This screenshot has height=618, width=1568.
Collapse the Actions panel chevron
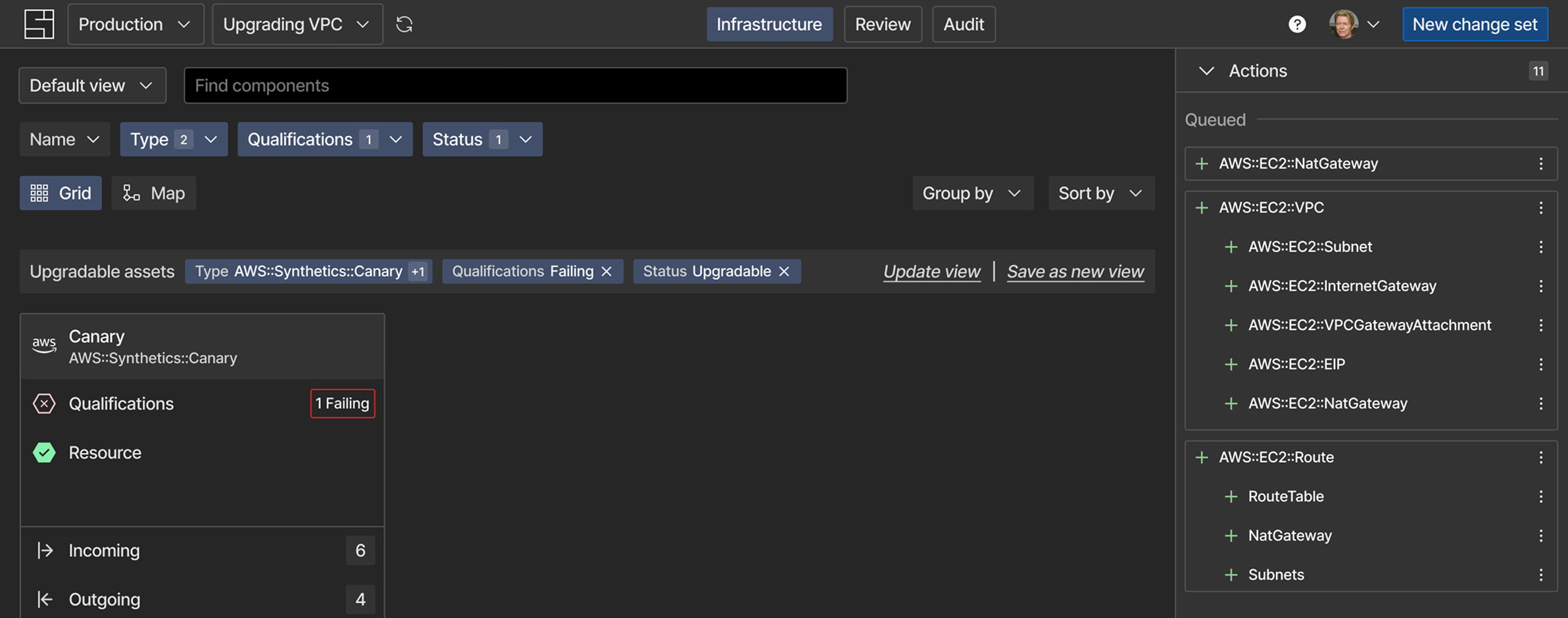click(1206, 70)
